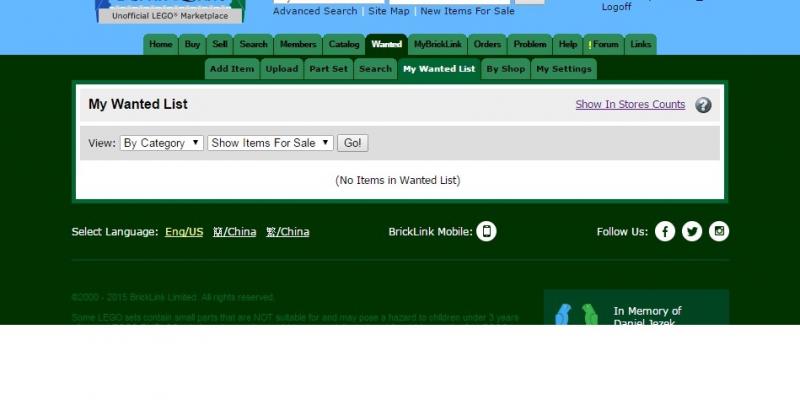Open the Instagram follow icon
Screen dimensions: 800x405
[719, 232]
